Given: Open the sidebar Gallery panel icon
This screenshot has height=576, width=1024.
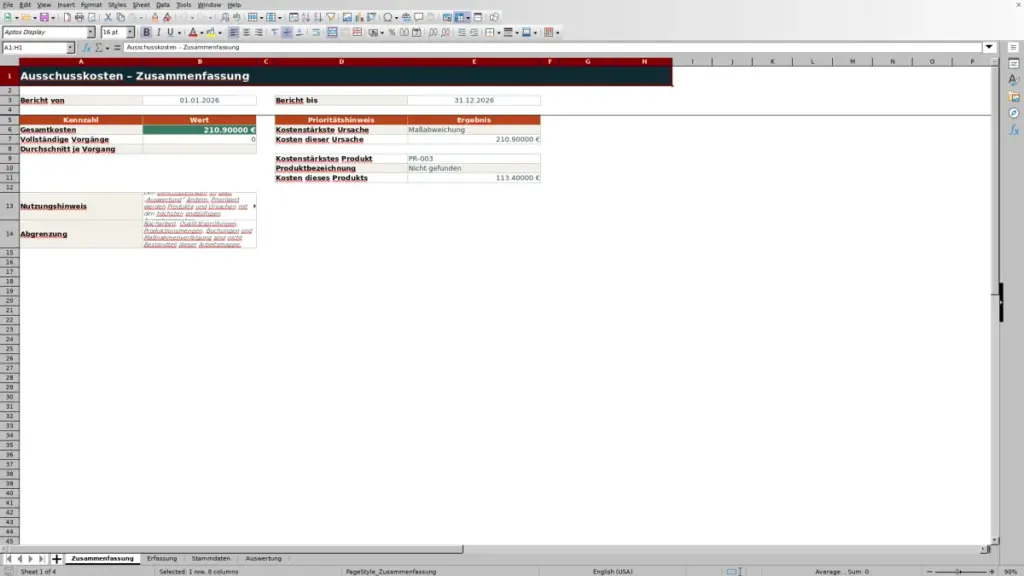Looking at the screenshot, I should click(1014, 97).
